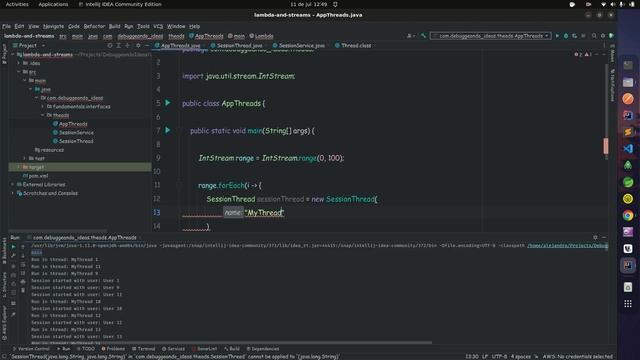Switch to SessionThread.java editor tab

pos(237,45)
